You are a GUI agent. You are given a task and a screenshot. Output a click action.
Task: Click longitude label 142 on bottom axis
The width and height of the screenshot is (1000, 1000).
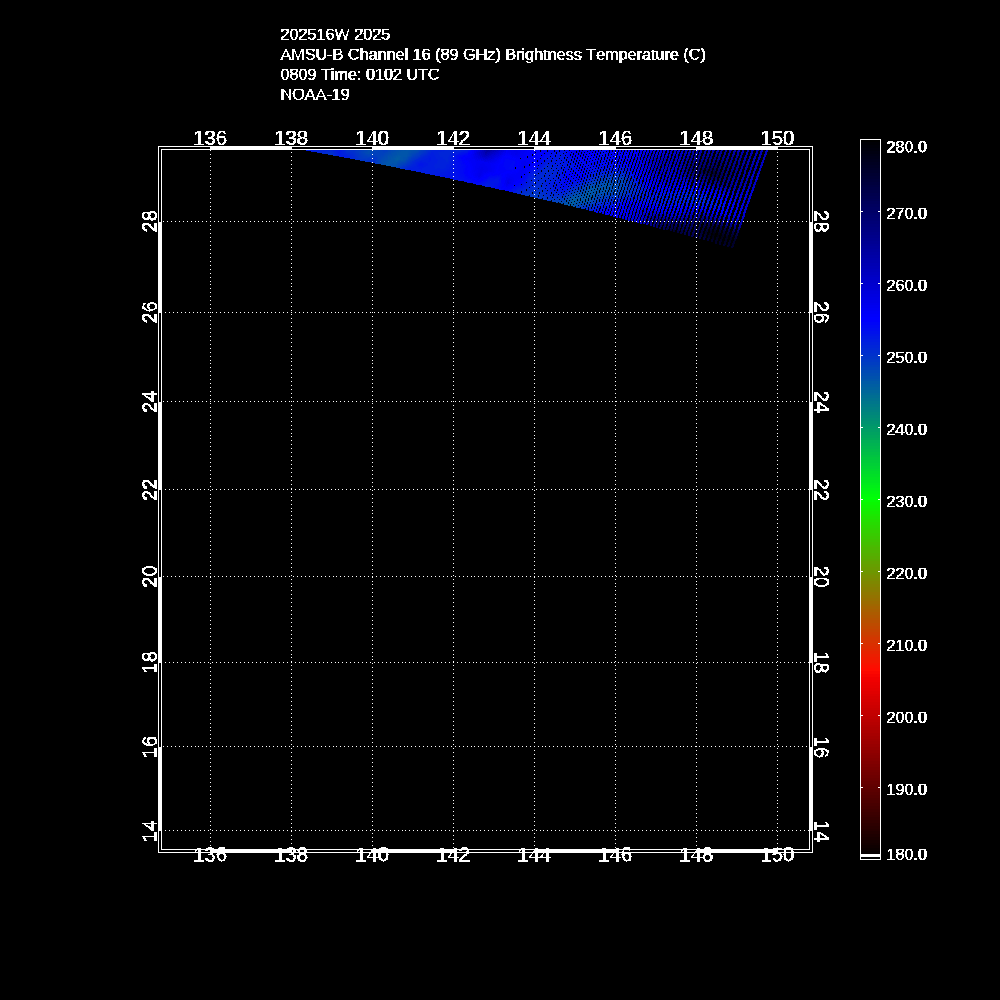point(453,854)
